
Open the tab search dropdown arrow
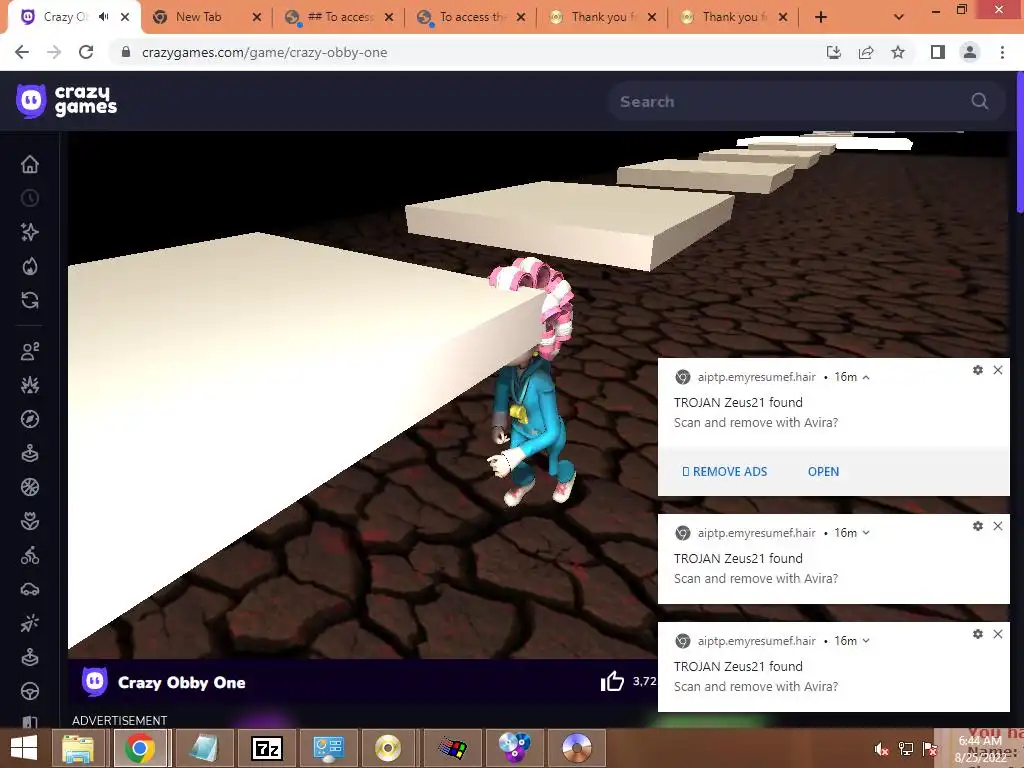899,17
